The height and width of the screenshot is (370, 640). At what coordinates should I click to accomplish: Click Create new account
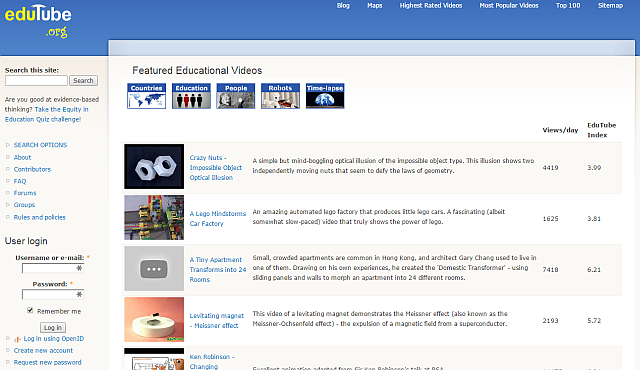[x=43, y=350]
